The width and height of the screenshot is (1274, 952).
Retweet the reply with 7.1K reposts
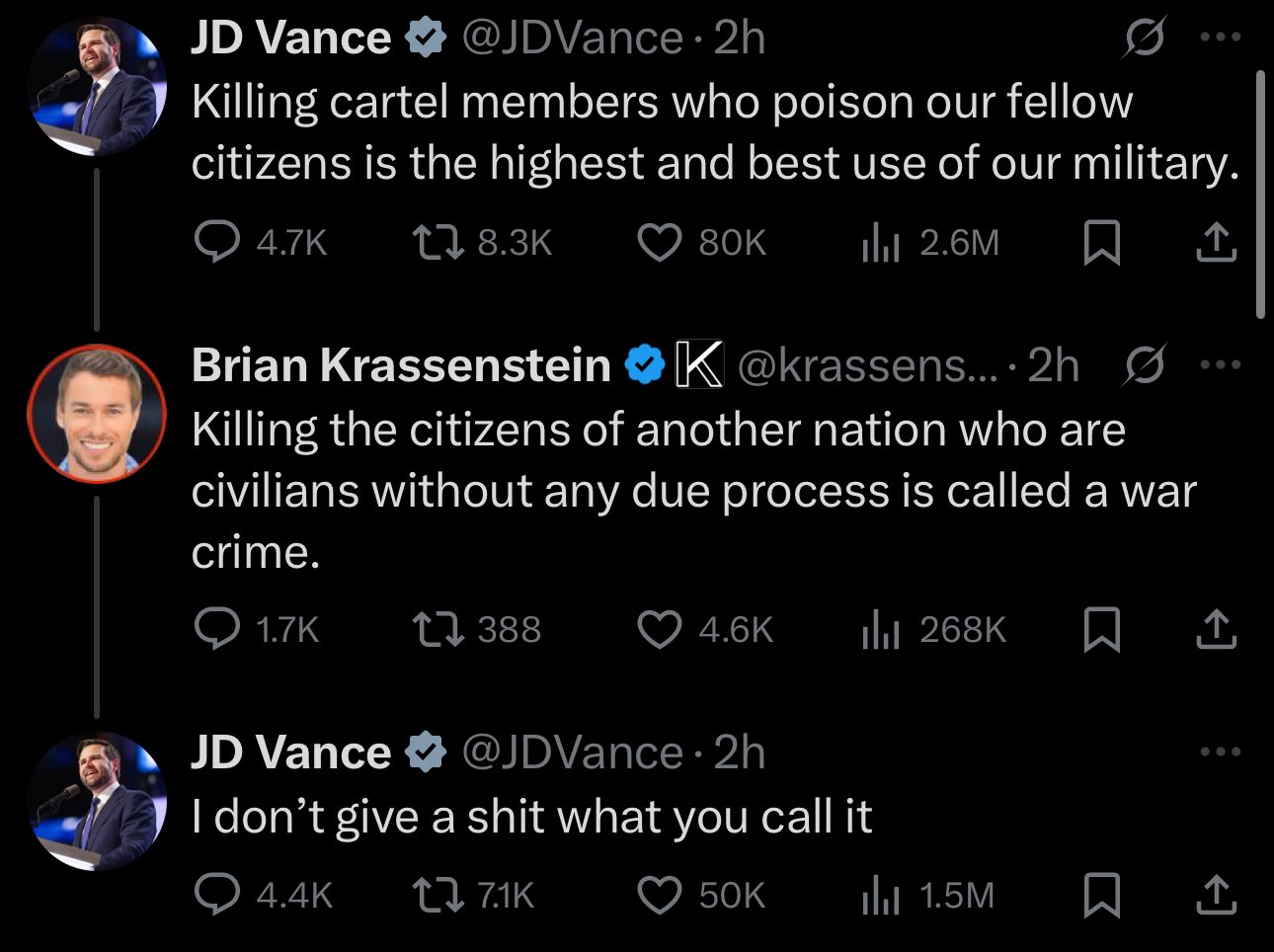point(438,896)
